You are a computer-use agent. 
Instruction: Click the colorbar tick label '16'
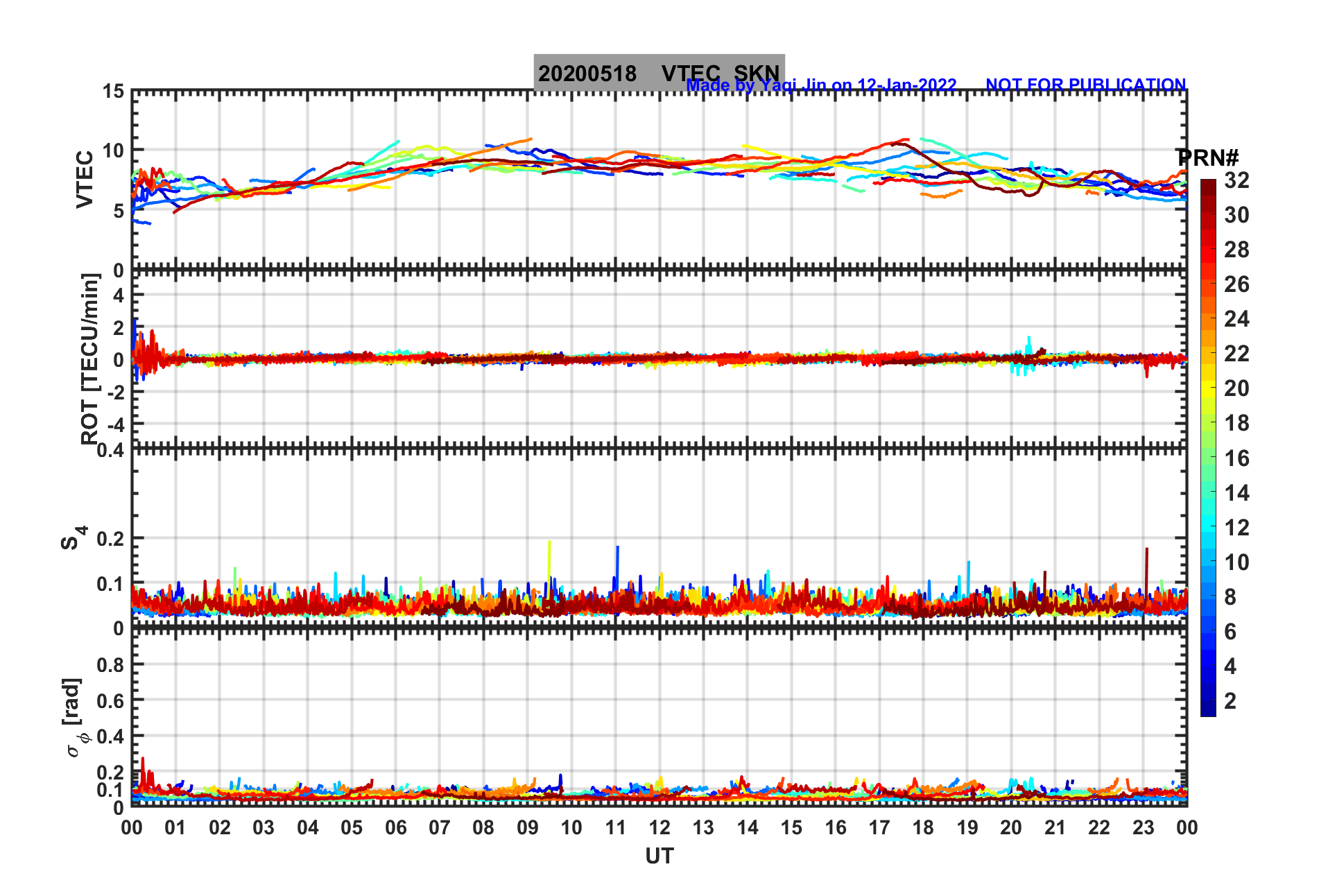pos(1236,458)
